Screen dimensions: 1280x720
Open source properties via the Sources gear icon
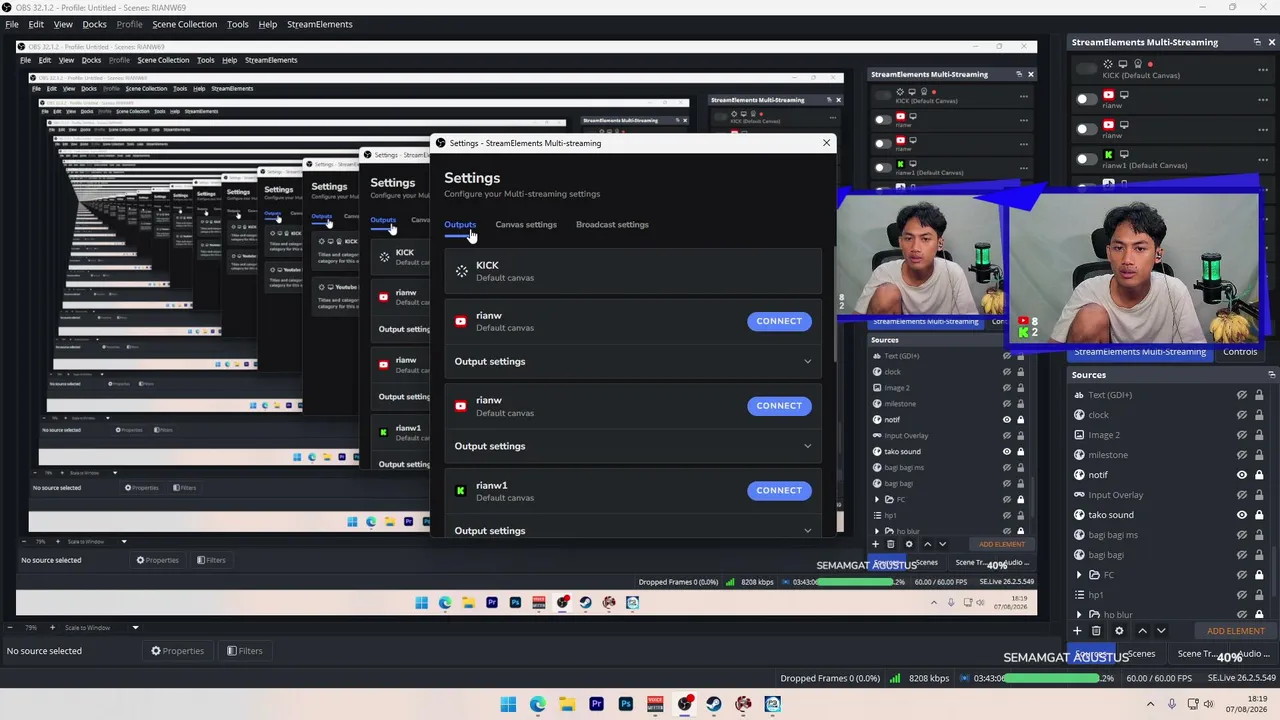point(1119,631)
